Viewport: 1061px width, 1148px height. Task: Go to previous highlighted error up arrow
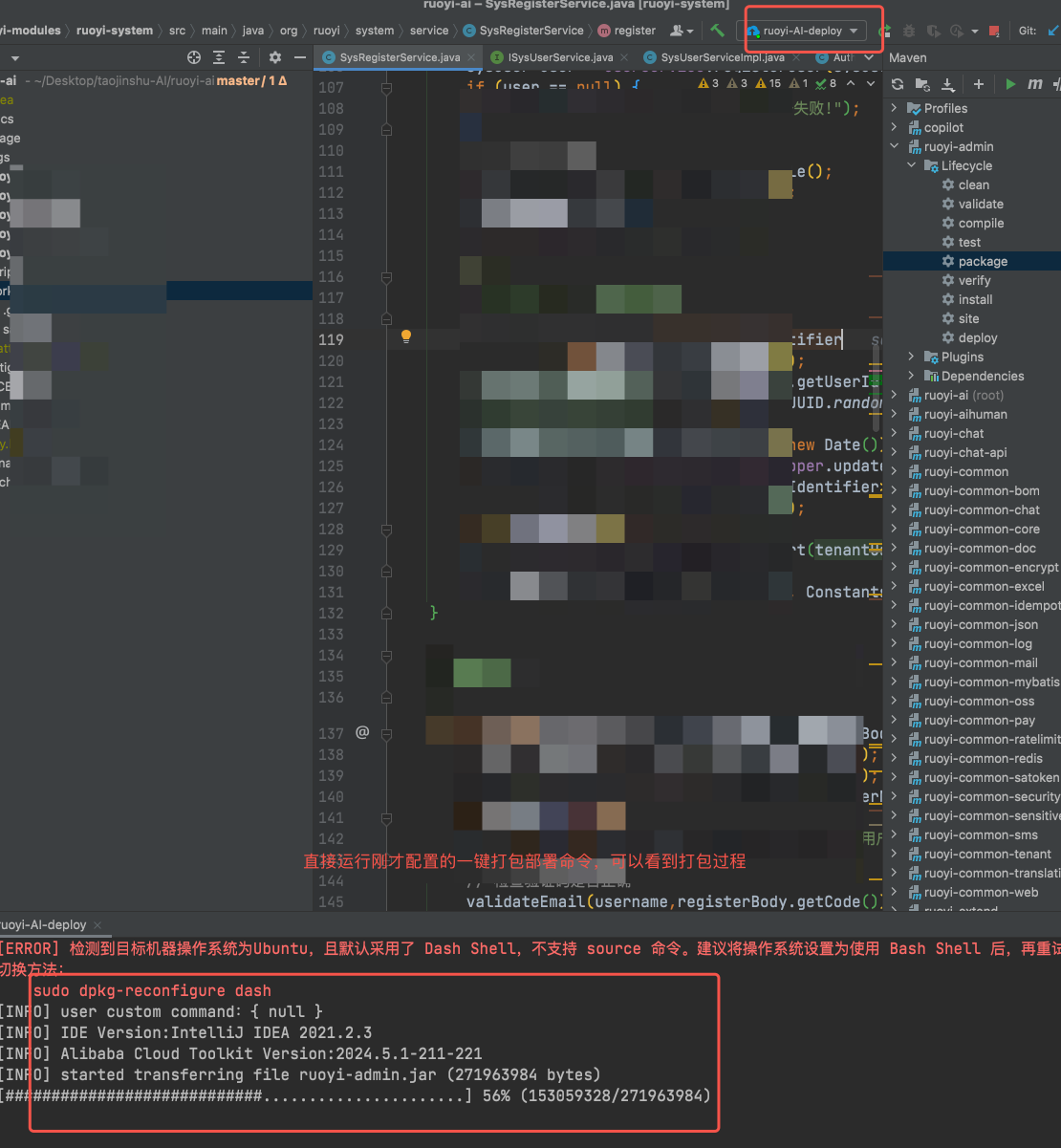tap(853, 83)
